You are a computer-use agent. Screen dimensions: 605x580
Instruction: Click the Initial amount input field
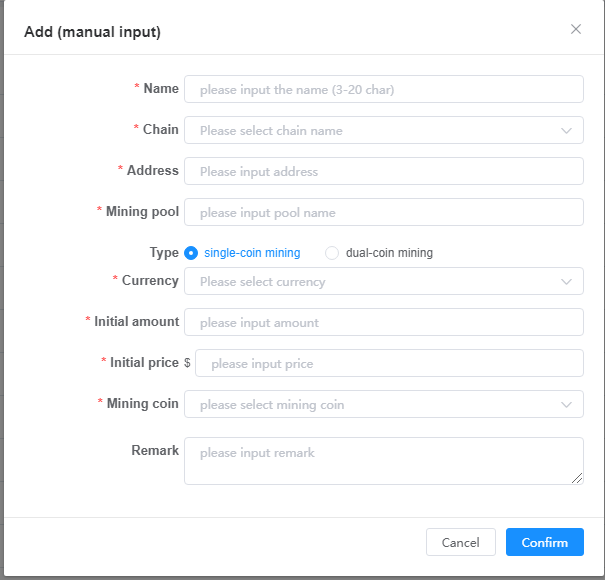point(384,322)
